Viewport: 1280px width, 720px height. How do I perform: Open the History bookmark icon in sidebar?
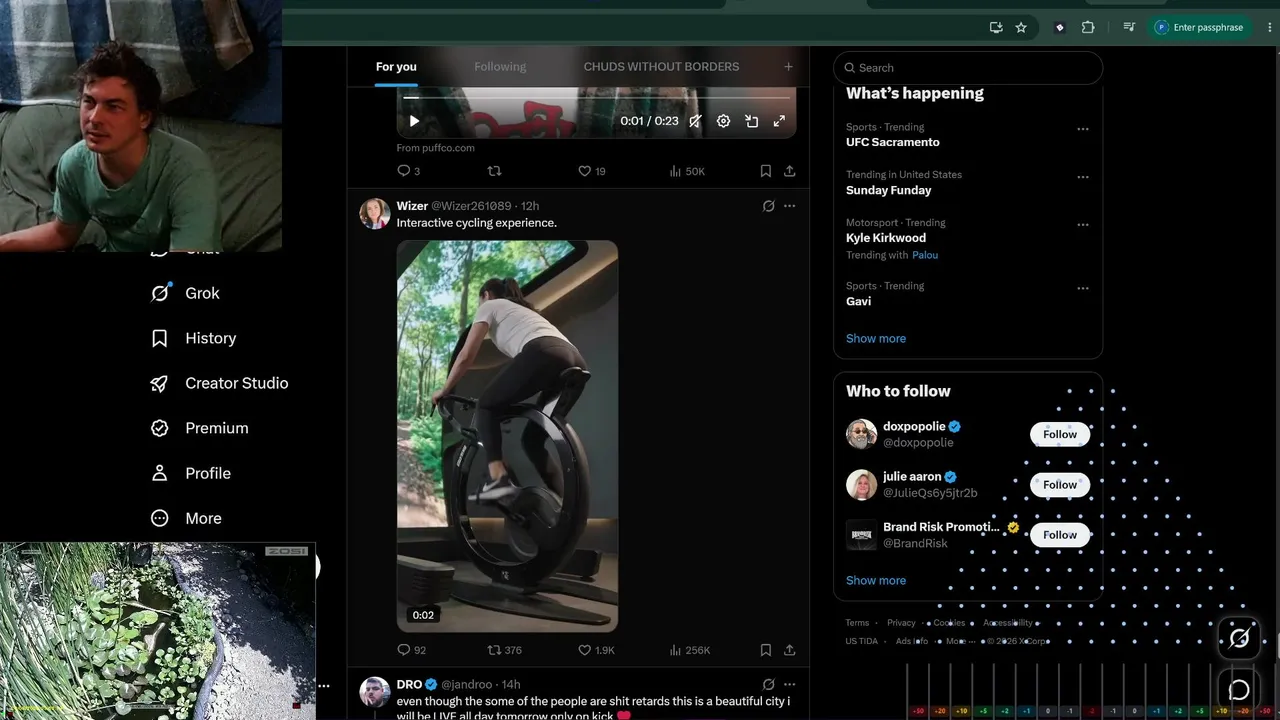tap(159, 338)
